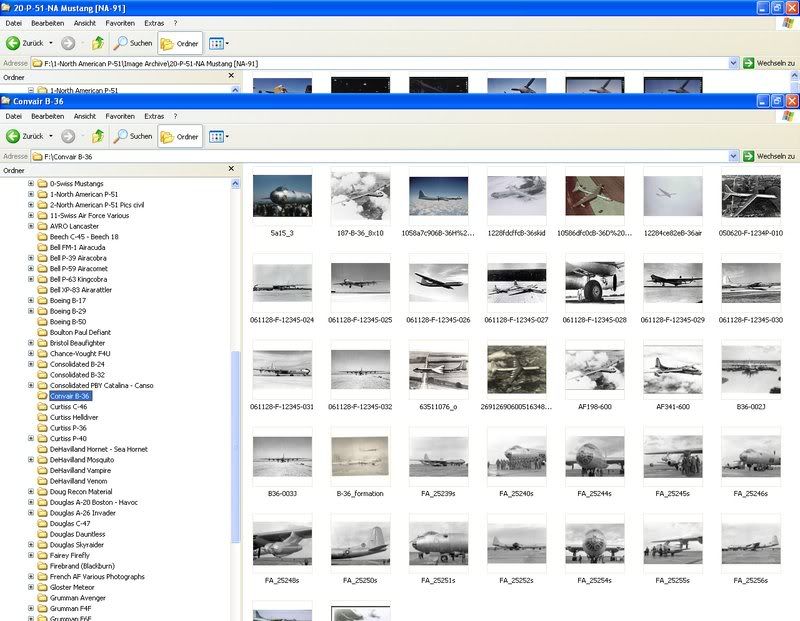The image size is (800, 621).
Task: Select the DeHavilland Vampire folder
Action: pyautogui.click(x=80, y=470)
